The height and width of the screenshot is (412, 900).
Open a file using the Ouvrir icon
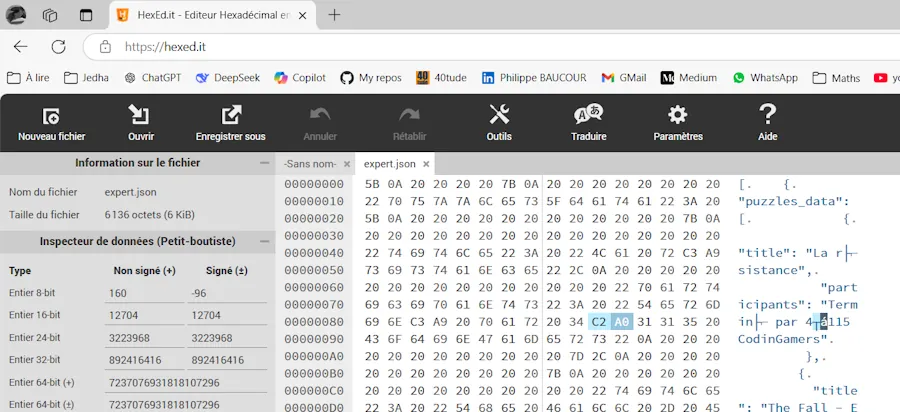coord(141,123)
